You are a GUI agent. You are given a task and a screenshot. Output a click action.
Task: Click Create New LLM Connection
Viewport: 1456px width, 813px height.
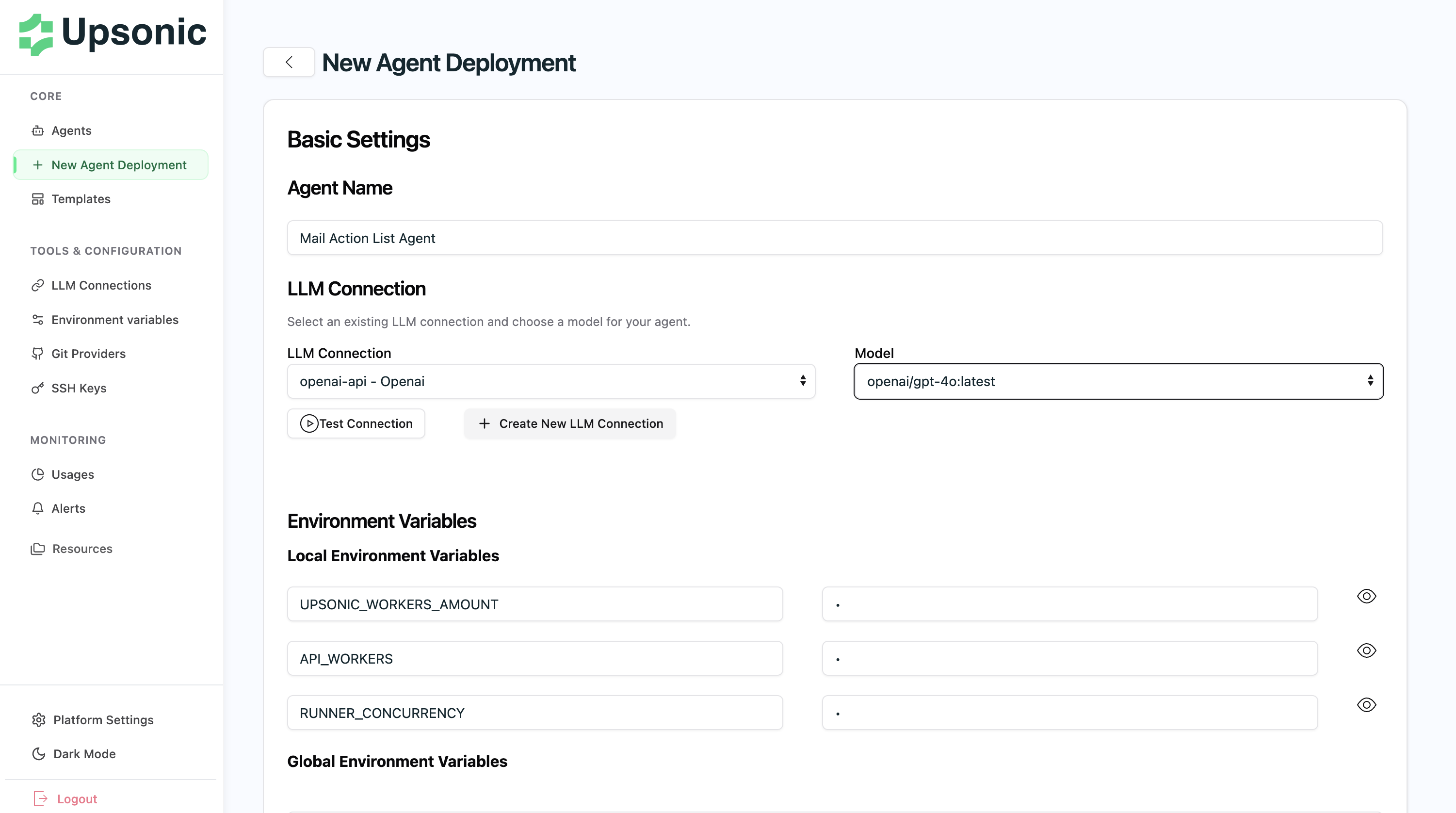[569, 423]
